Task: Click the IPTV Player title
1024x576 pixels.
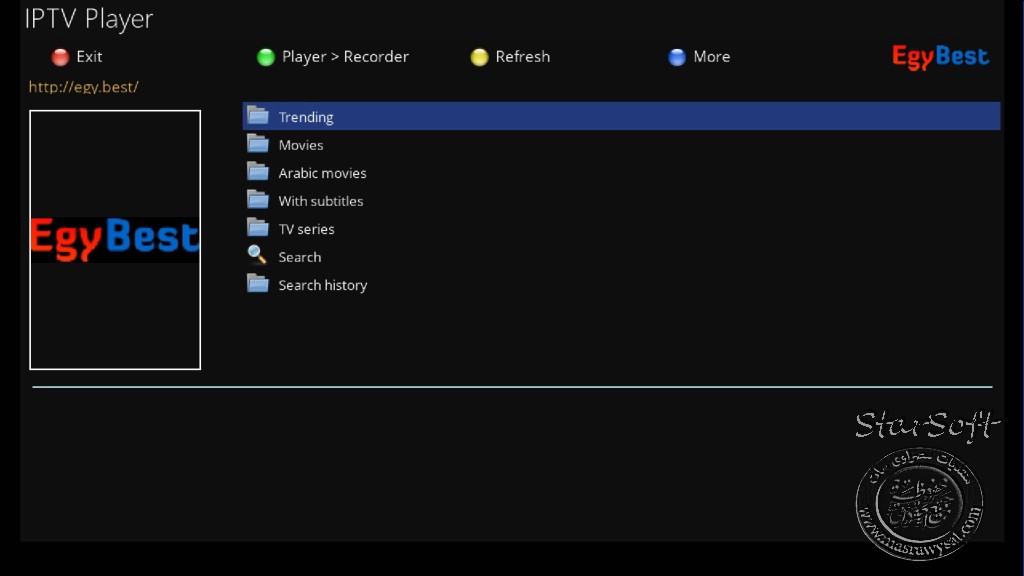Action: 89,19
